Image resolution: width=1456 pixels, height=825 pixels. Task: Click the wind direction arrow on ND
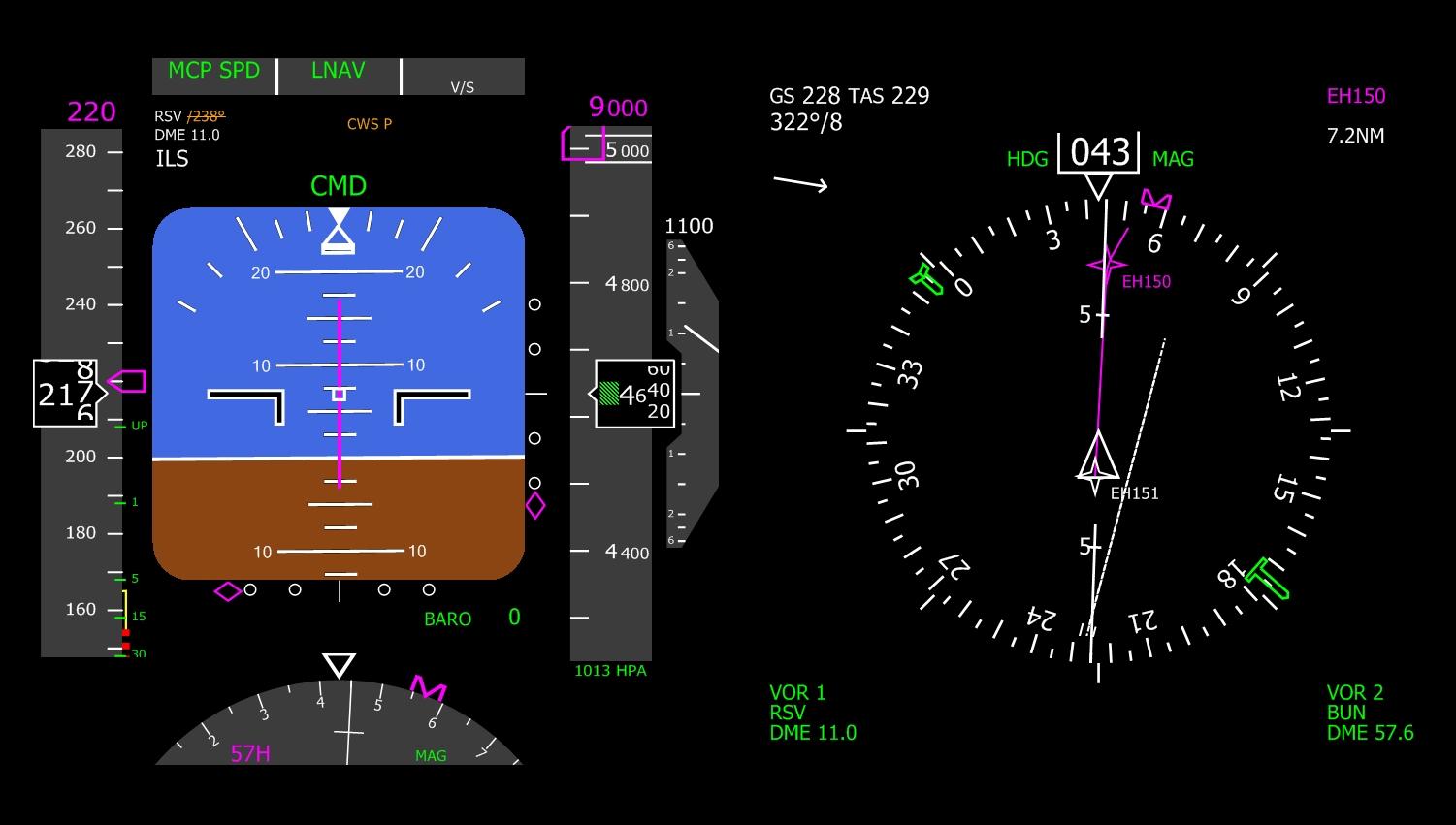(800, 184)
